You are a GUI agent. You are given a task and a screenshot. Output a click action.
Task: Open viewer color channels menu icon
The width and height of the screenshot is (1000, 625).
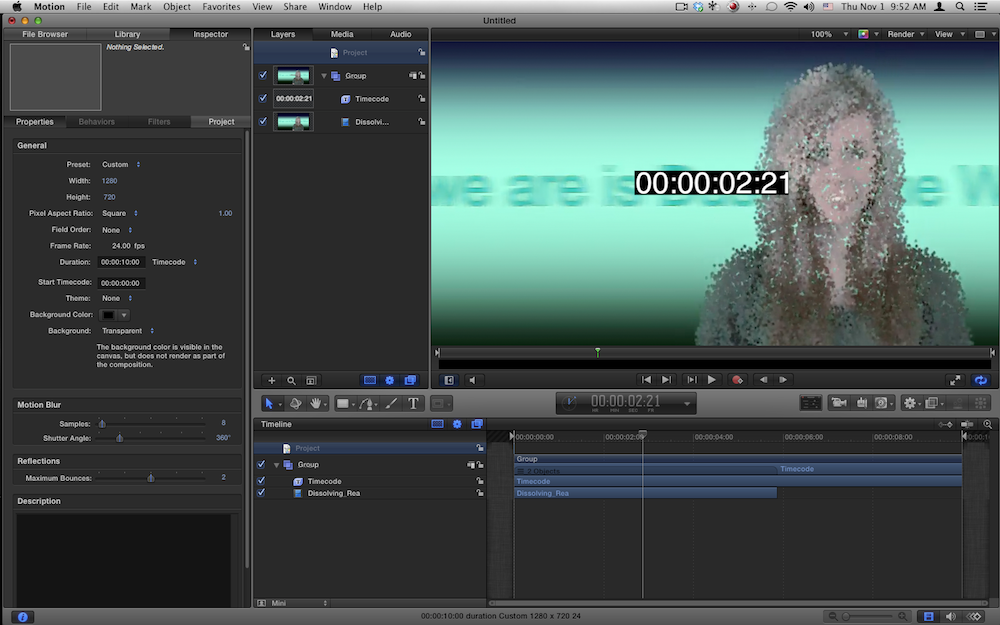pyautogui.click(x=864, y=34)
